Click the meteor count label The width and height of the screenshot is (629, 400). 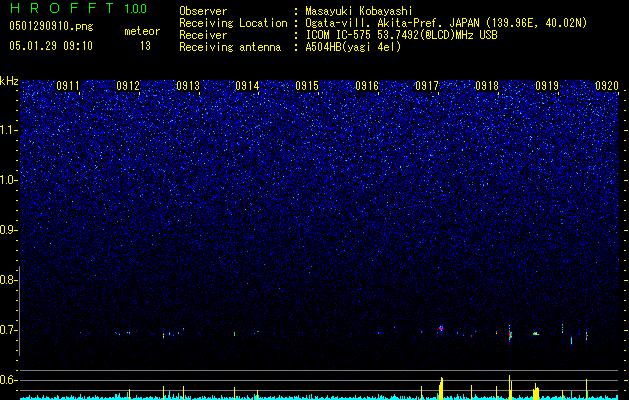(142, 31)
